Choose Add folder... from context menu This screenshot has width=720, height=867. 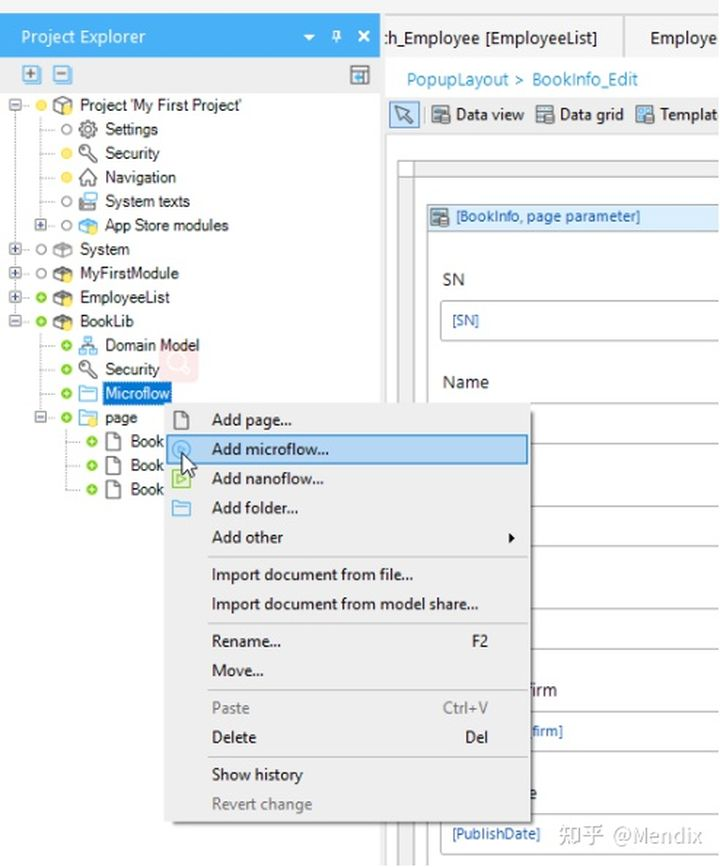(347, 508)
